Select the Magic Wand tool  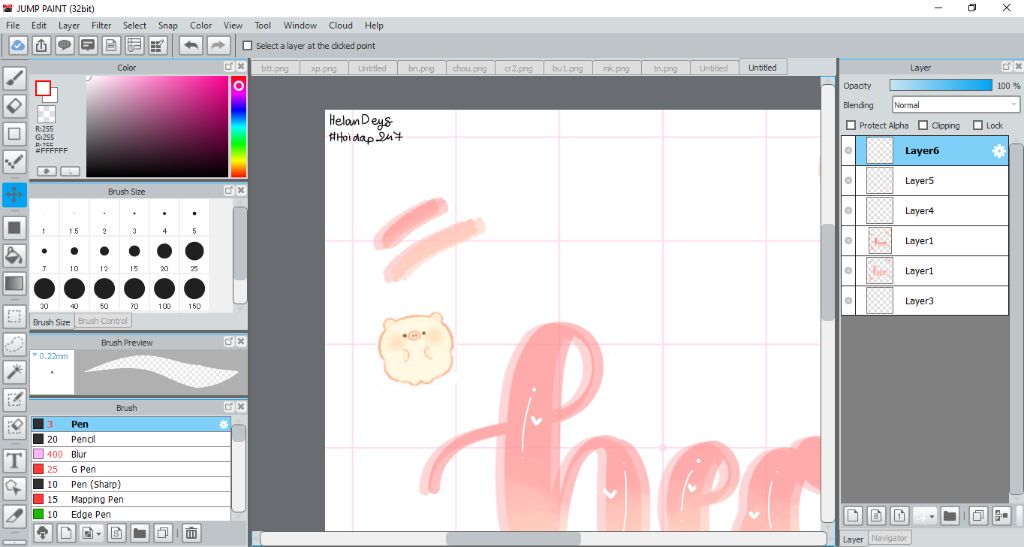coord(14,371)
